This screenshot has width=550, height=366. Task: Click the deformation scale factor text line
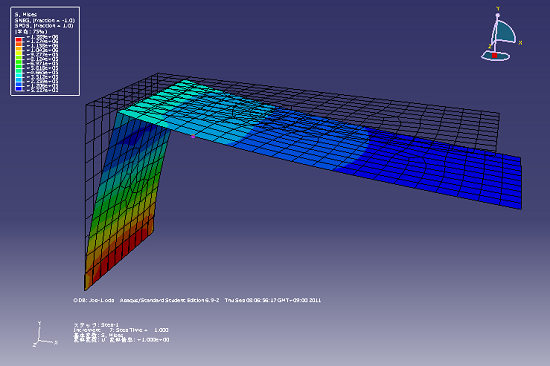coord(121,340)
